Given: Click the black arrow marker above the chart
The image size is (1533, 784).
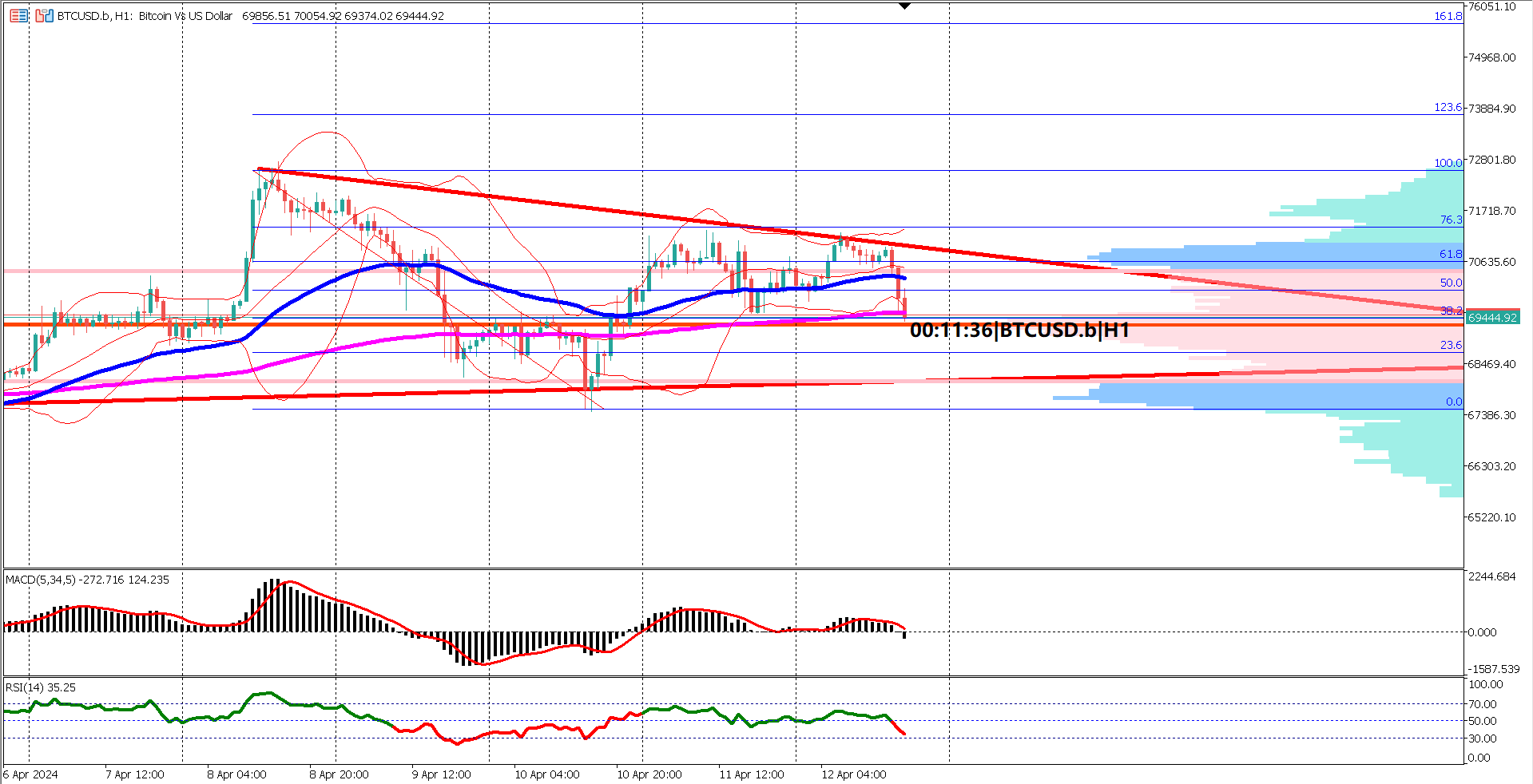Looking at the screenshot, I should pos(904,6).
